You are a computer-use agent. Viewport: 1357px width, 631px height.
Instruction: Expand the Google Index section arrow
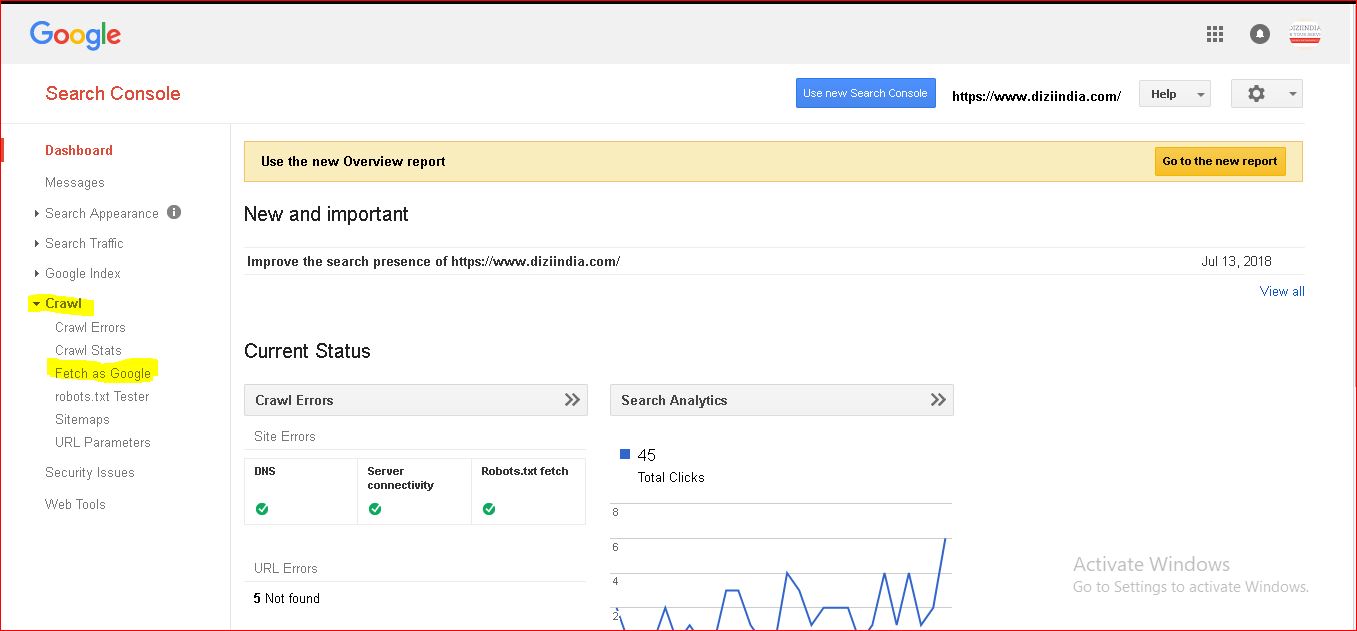click(x=37, y=273)
